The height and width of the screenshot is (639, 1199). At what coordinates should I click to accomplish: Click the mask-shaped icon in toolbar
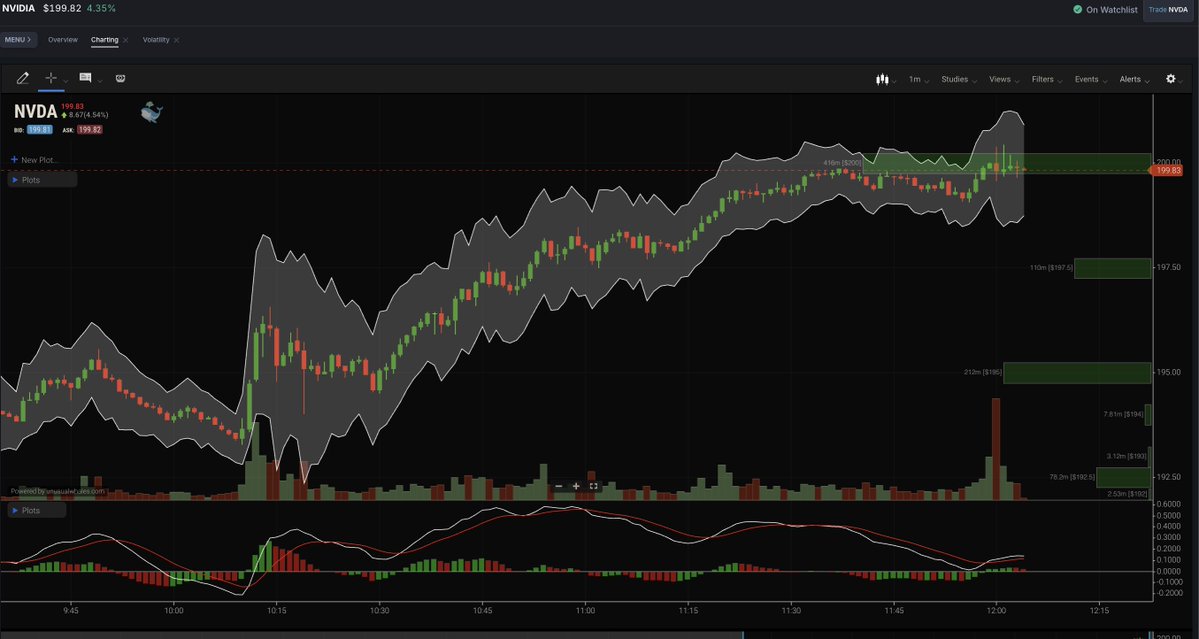pyautogui.click(x=120, y=78)
